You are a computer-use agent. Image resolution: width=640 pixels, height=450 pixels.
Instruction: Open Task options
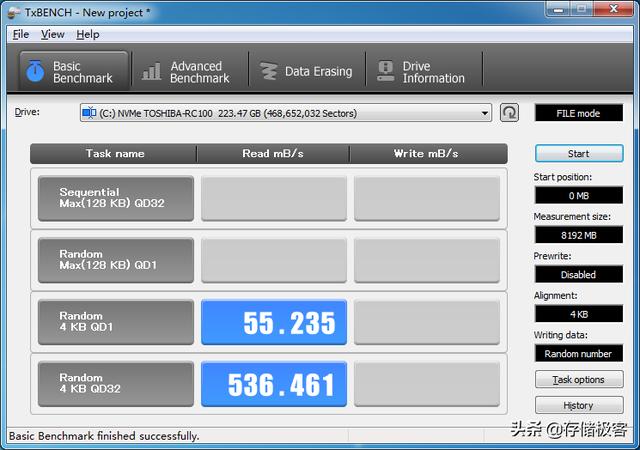579,379
